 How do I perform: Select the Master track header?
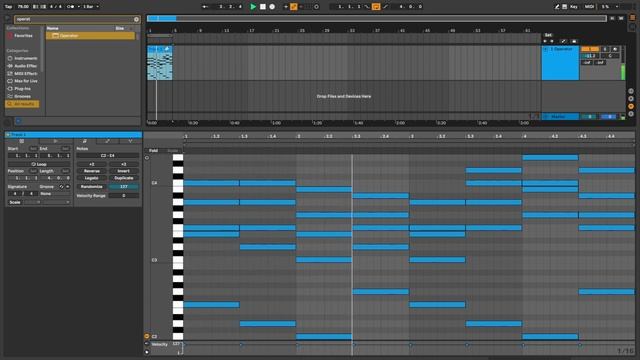pyautogui.click(x=560, y=117)
